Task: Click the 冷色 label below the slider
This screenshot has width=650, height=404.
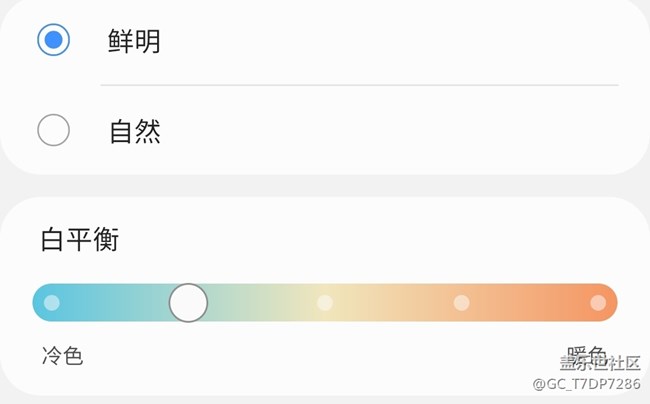Action: 62,356
